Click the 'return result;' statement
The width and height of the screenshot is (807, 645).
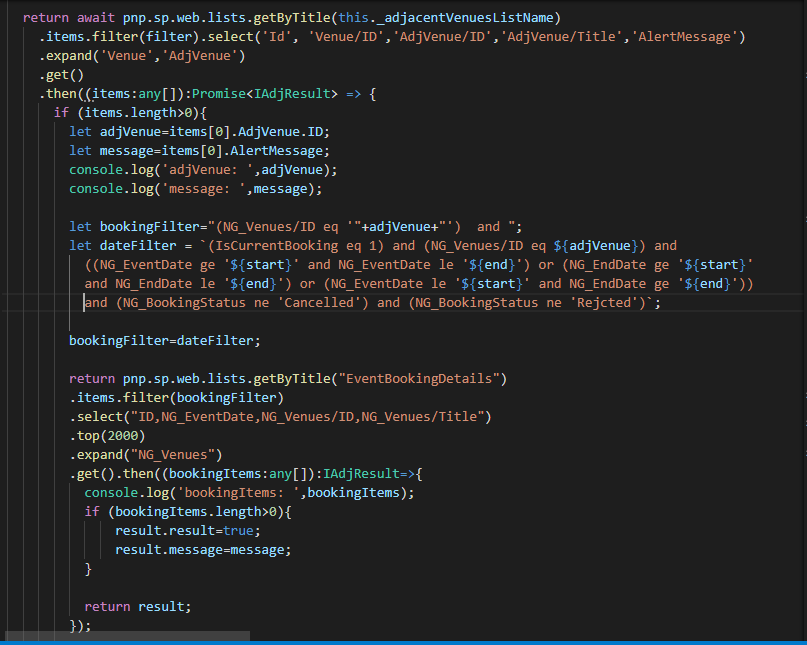point(138,607)
